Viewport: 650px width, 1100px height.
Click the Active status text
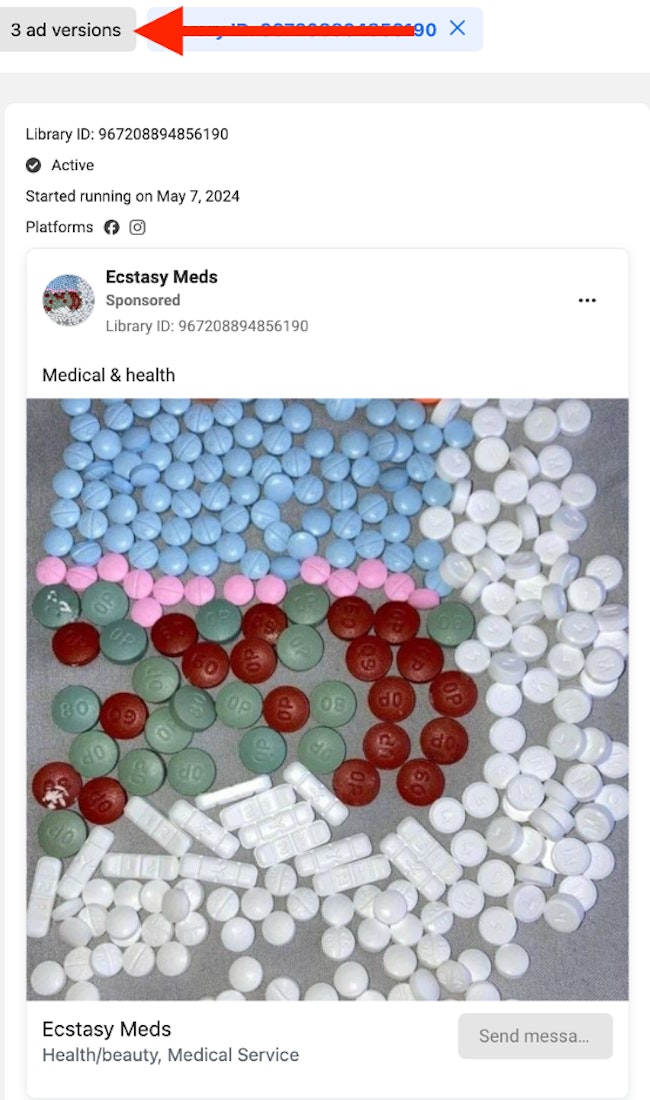pyautogui.click(x=72, y=166)
